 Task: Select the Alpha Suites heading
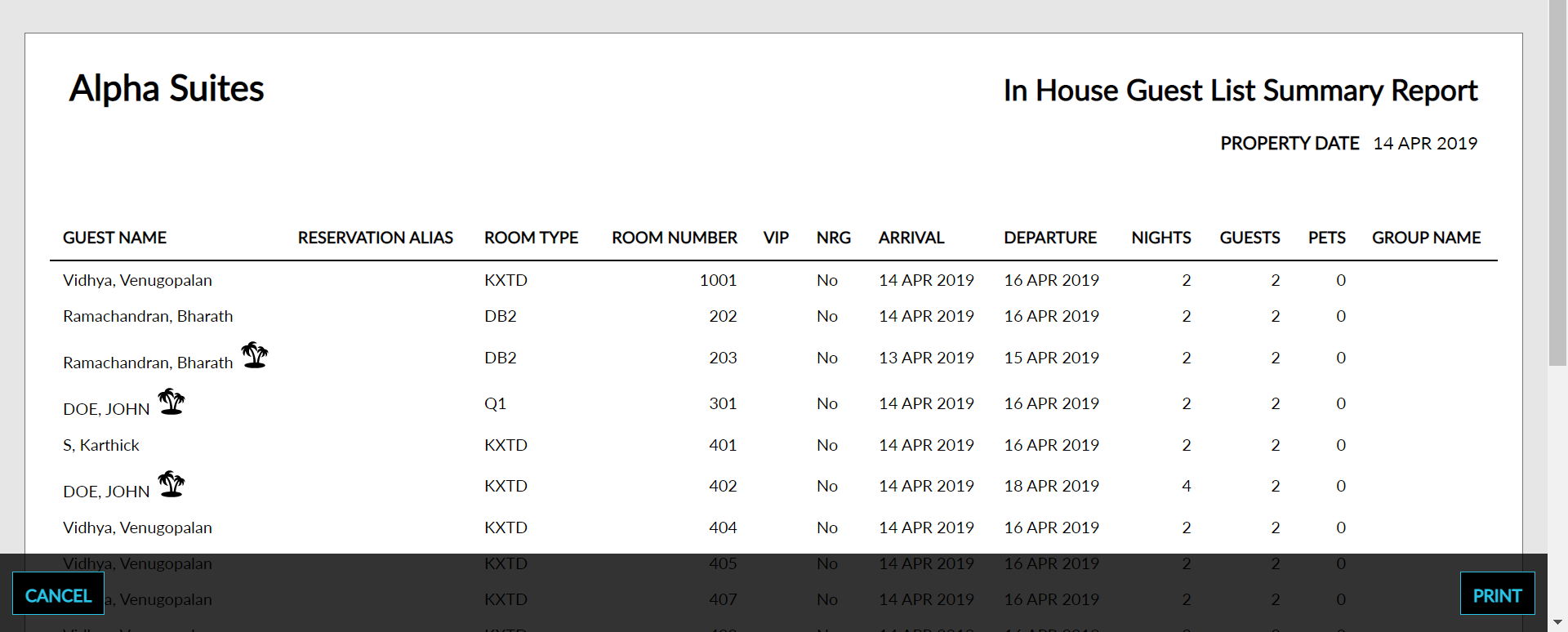pyautogui.click(x=167, y=88)
